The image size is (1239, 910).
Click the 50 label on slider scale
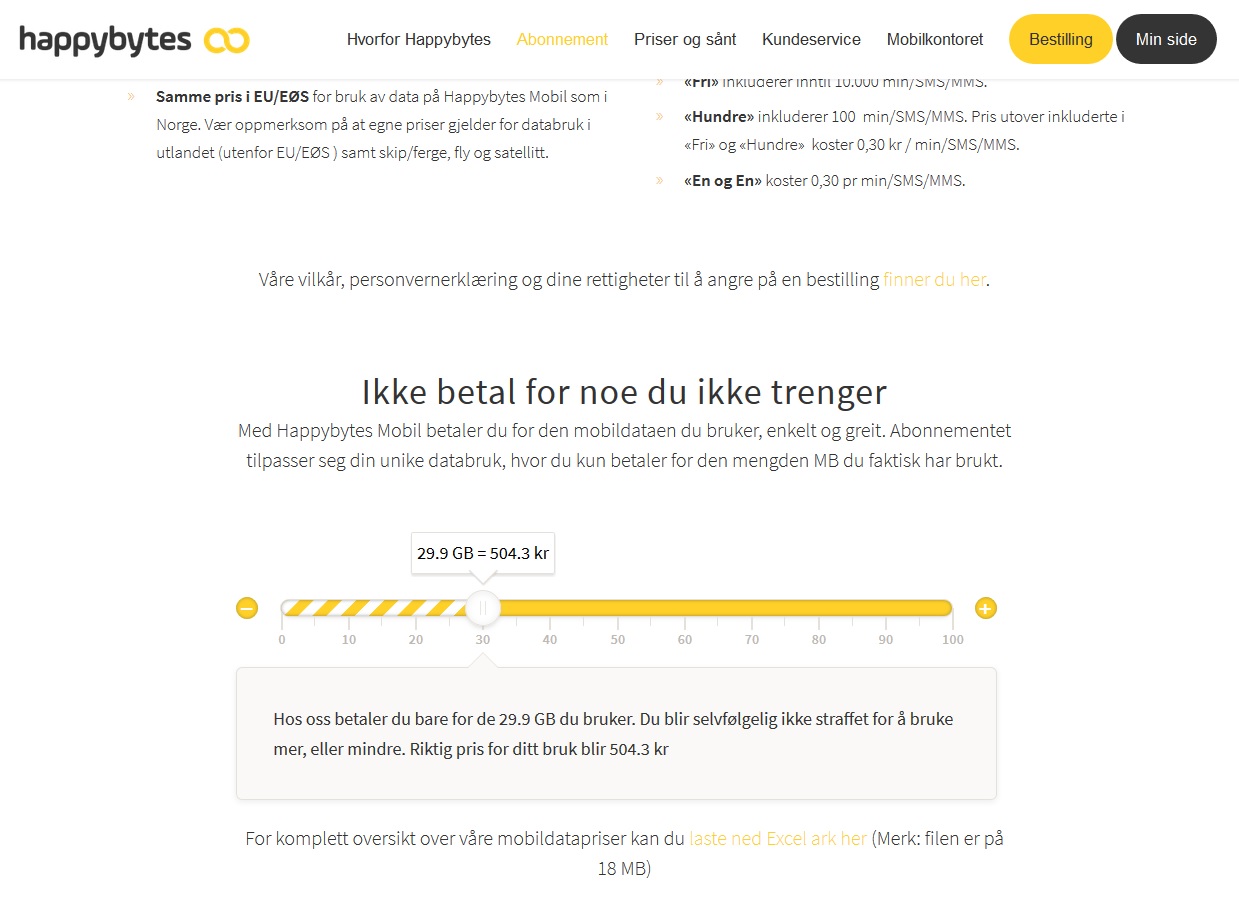coord(618,640)
